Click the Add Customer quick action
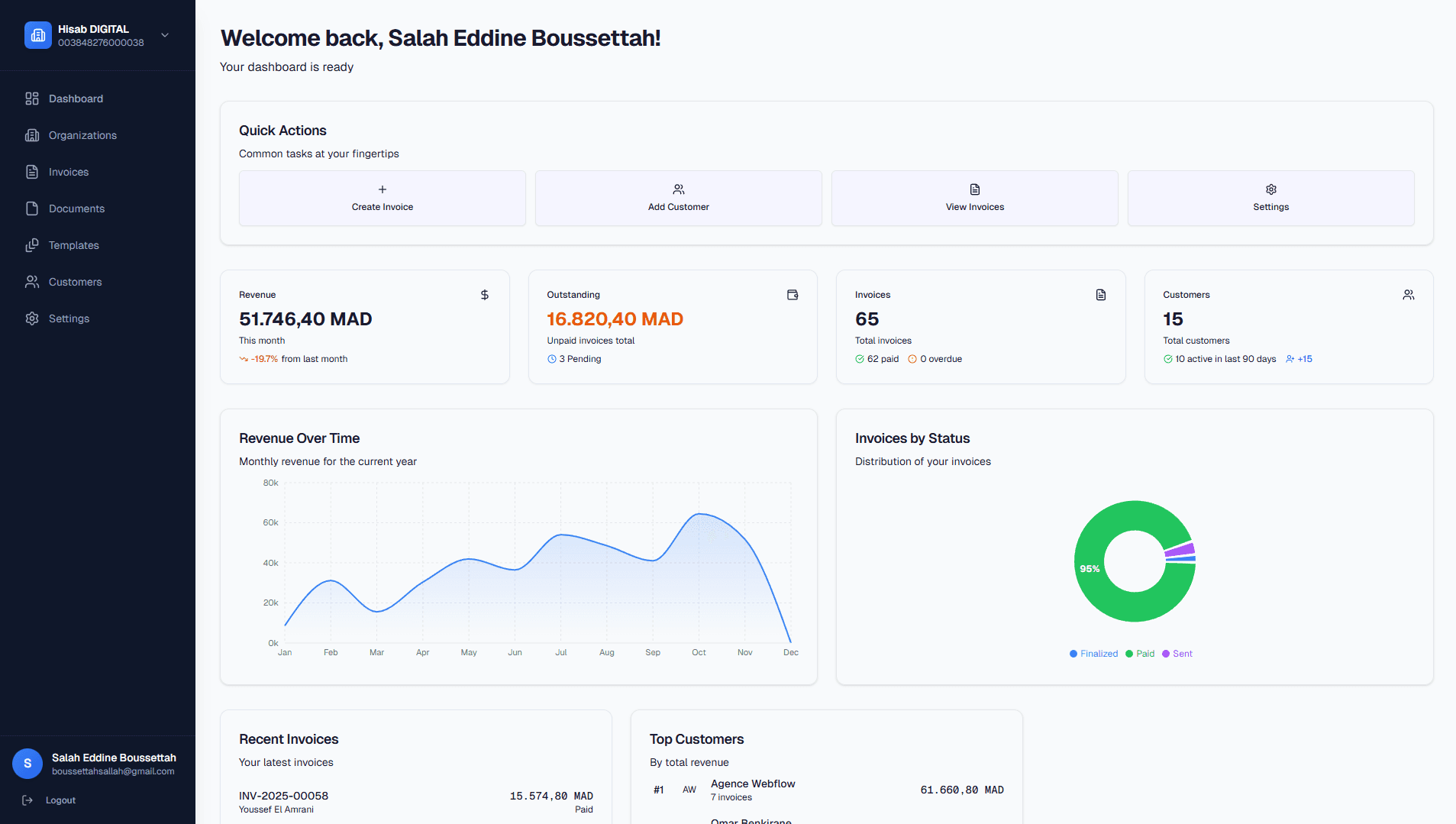 click(678, 198)
